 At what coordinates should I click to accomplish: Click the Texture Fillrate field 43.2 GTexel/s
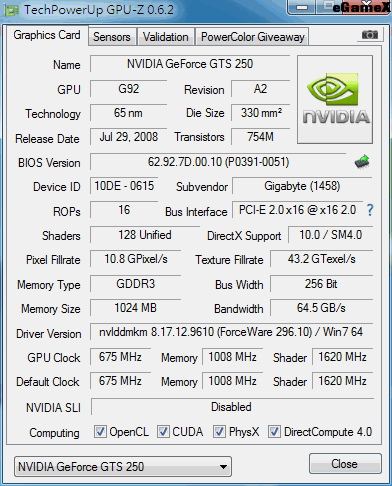pyautogui.click(x=321, y=259)
